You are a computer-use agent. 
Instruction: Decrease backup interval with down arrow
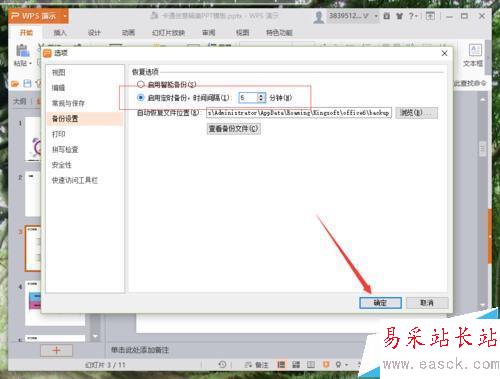(261, 100)
